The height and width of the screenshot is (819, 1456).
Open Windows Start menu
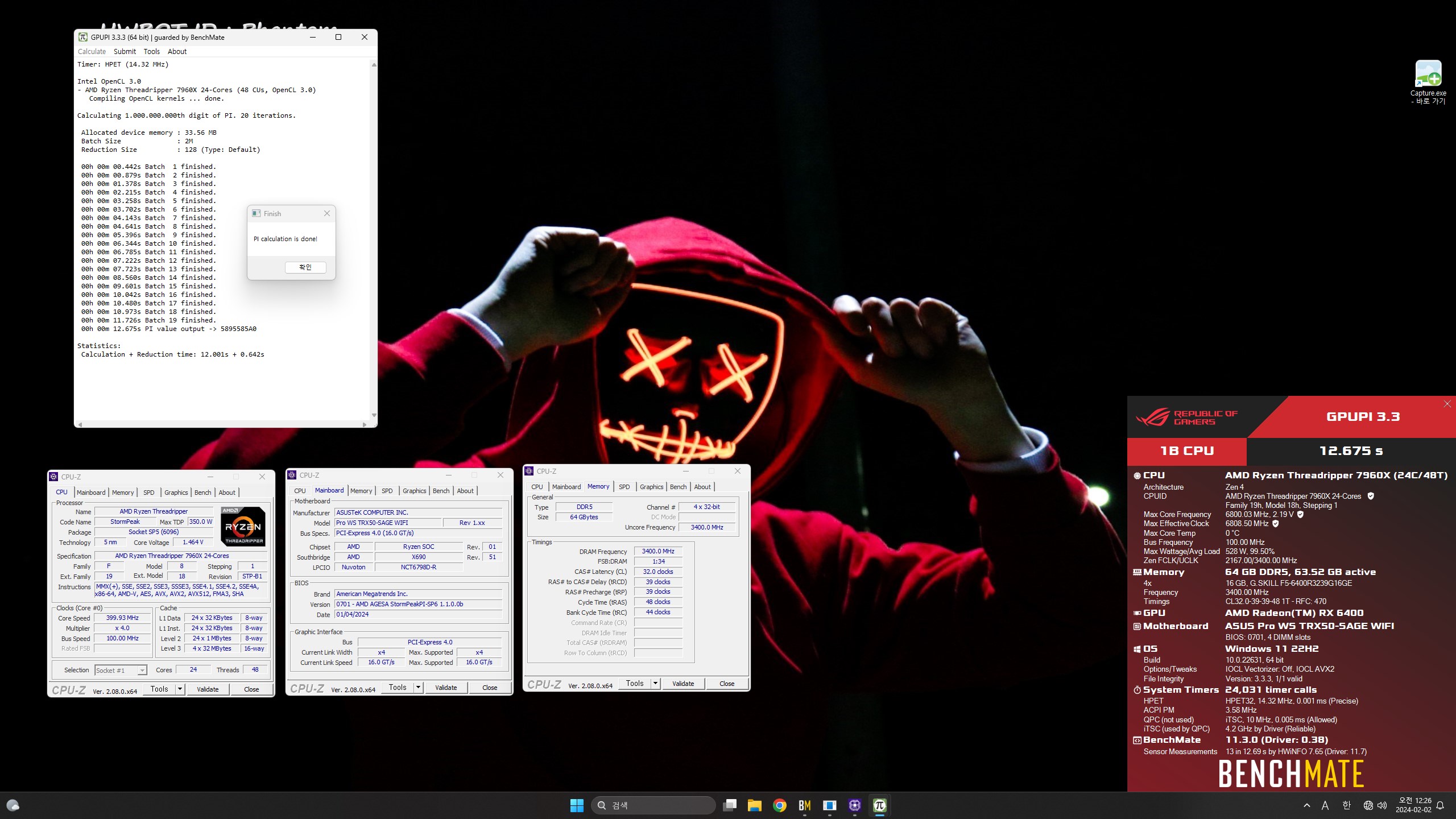pos(577,805)
